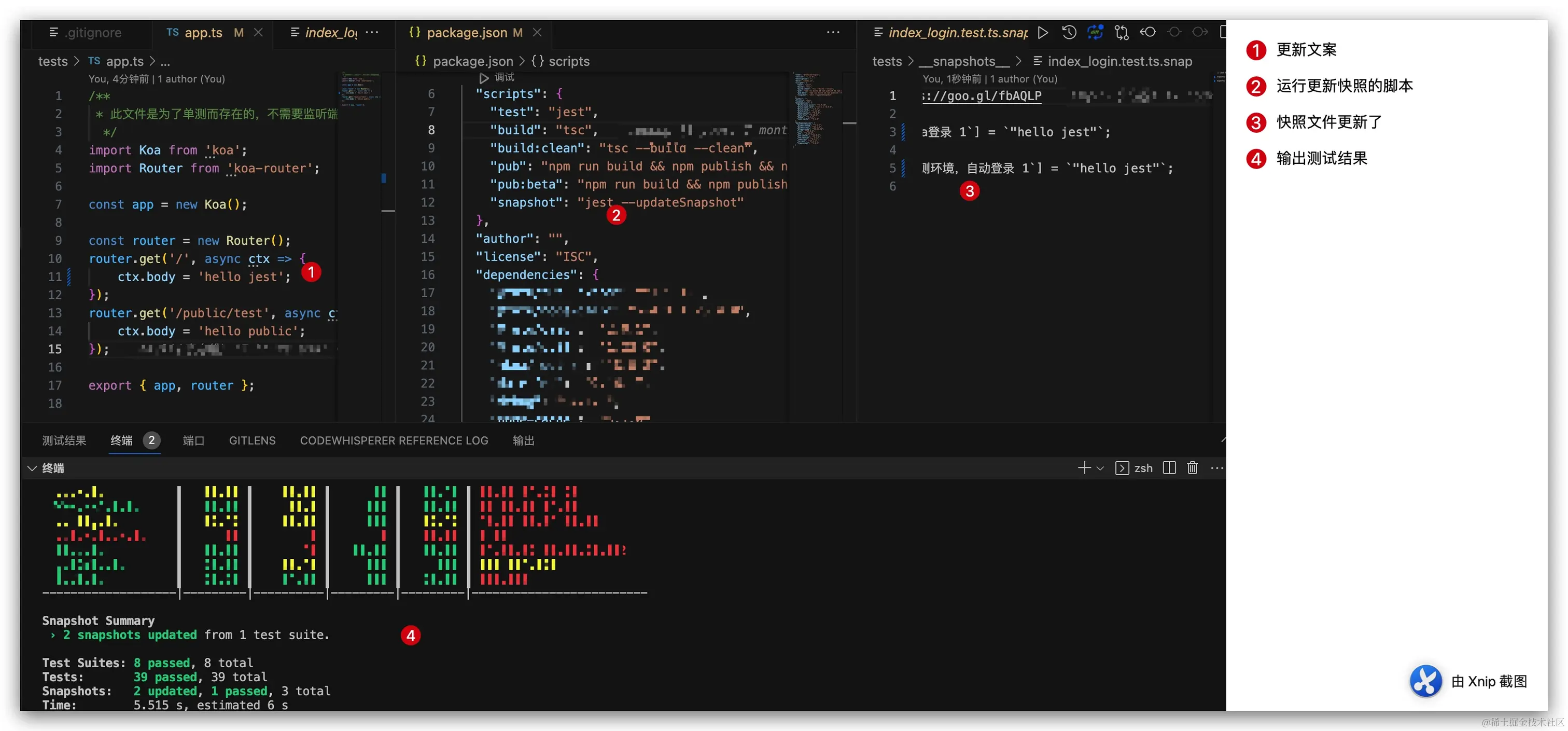Launch the zsh terminal profile icon
This screenshot has height=731, width=1568.
pos(1122,468)
